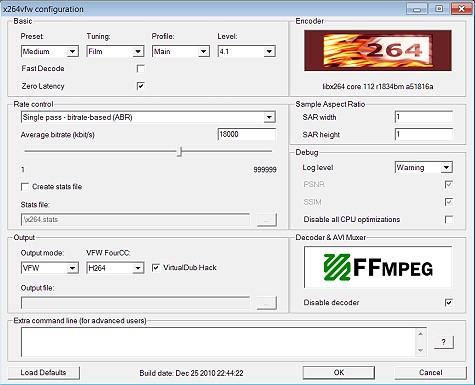The height and width of the screenshot is (385, 475).
Task: Click the Cancel button
Action: point(430,373)
